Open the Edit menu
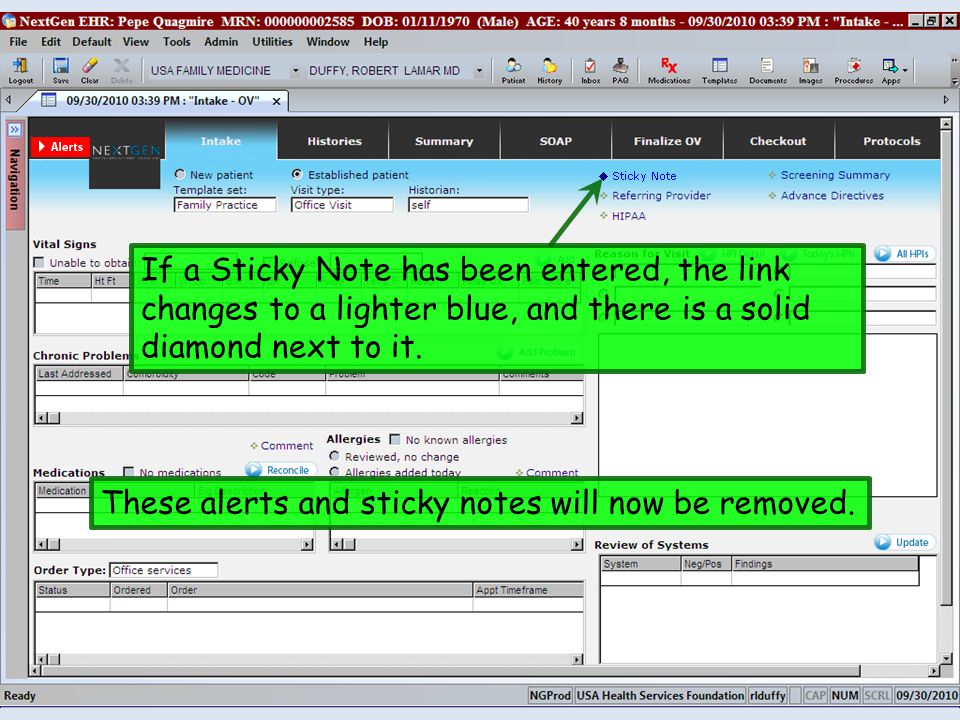 click(x=51, y=42)
